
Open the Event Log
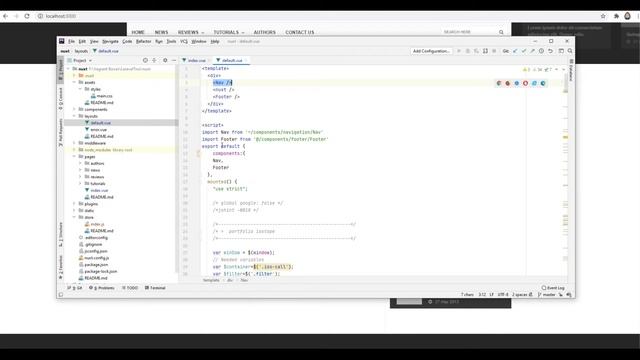553,288
